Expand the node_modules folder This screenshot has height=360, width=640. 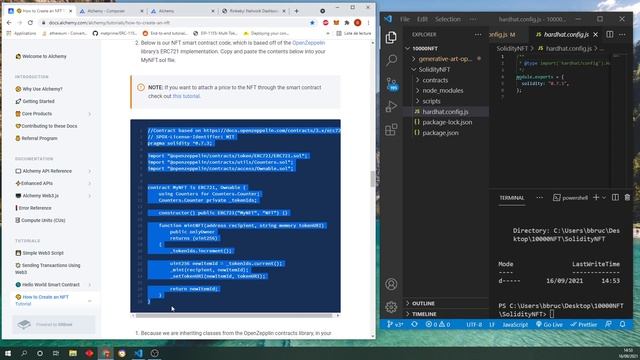(442, 91)
